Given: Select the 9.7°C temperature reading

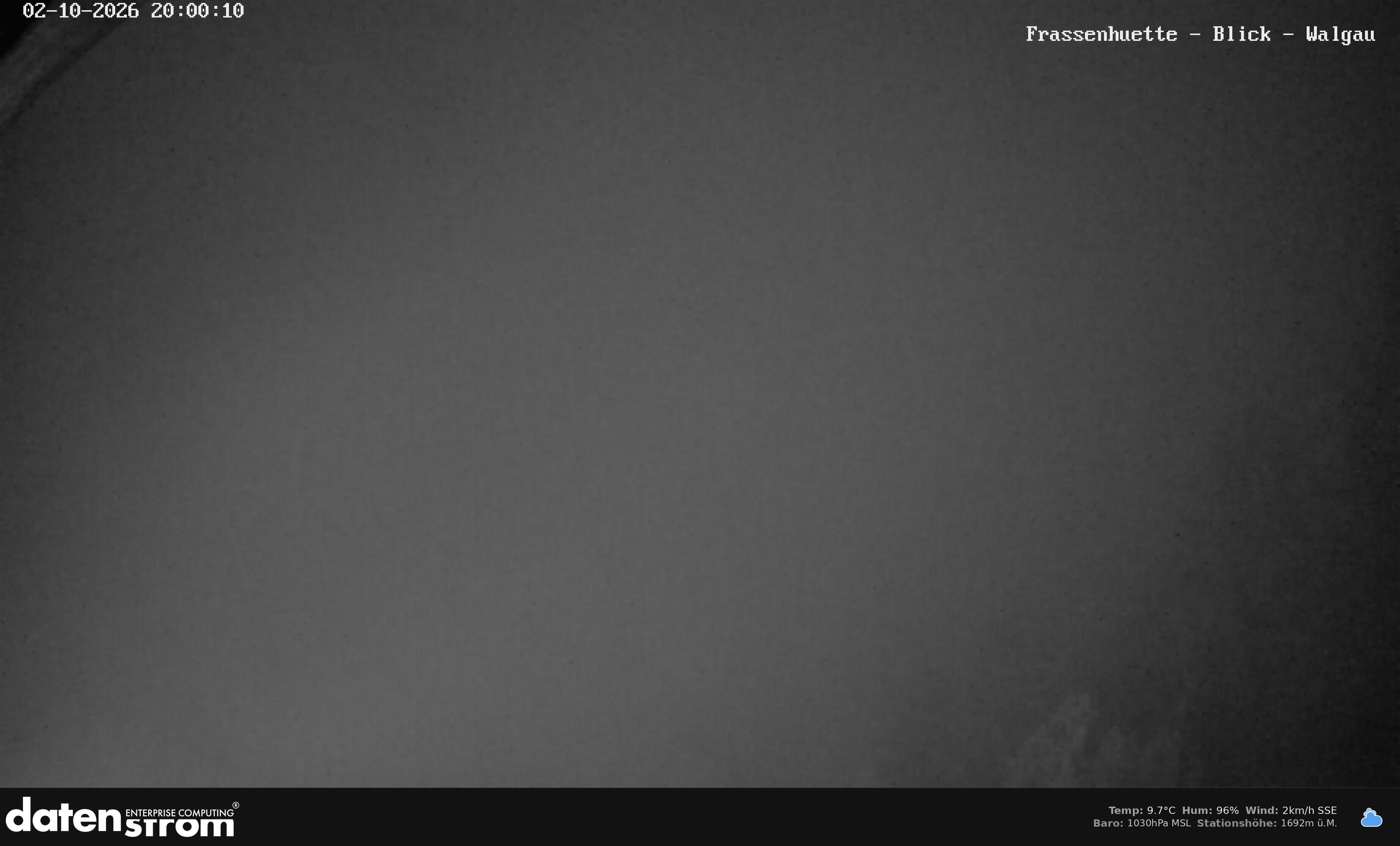Looking at the screenshot, I should click(x=1161, y=810).
